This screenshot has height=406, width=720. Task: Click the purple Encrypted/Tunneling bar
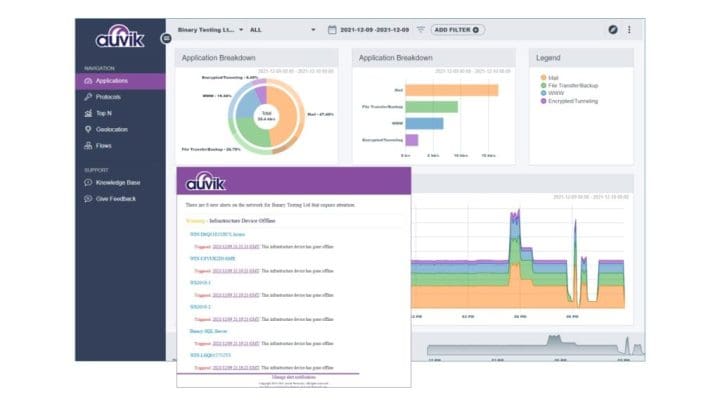(x=412, y=140)
